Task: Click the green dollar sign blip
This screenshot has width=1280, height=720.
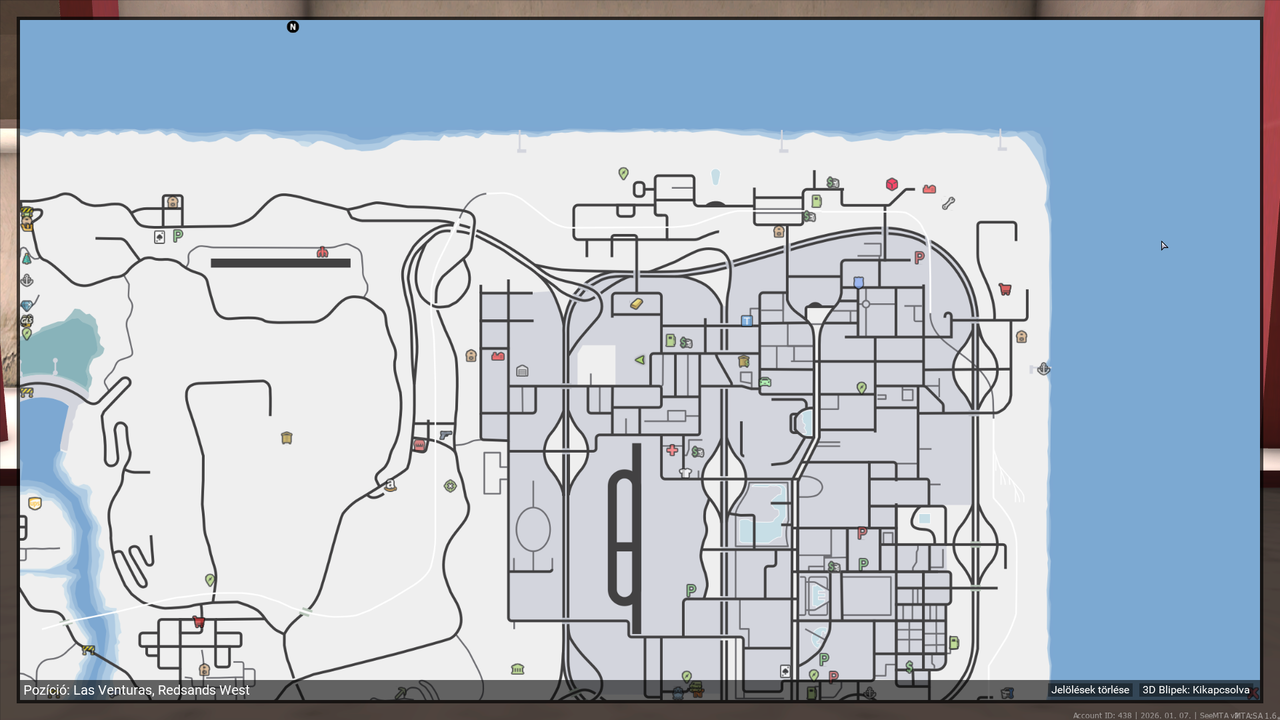Action: click(x=909, y=666)
